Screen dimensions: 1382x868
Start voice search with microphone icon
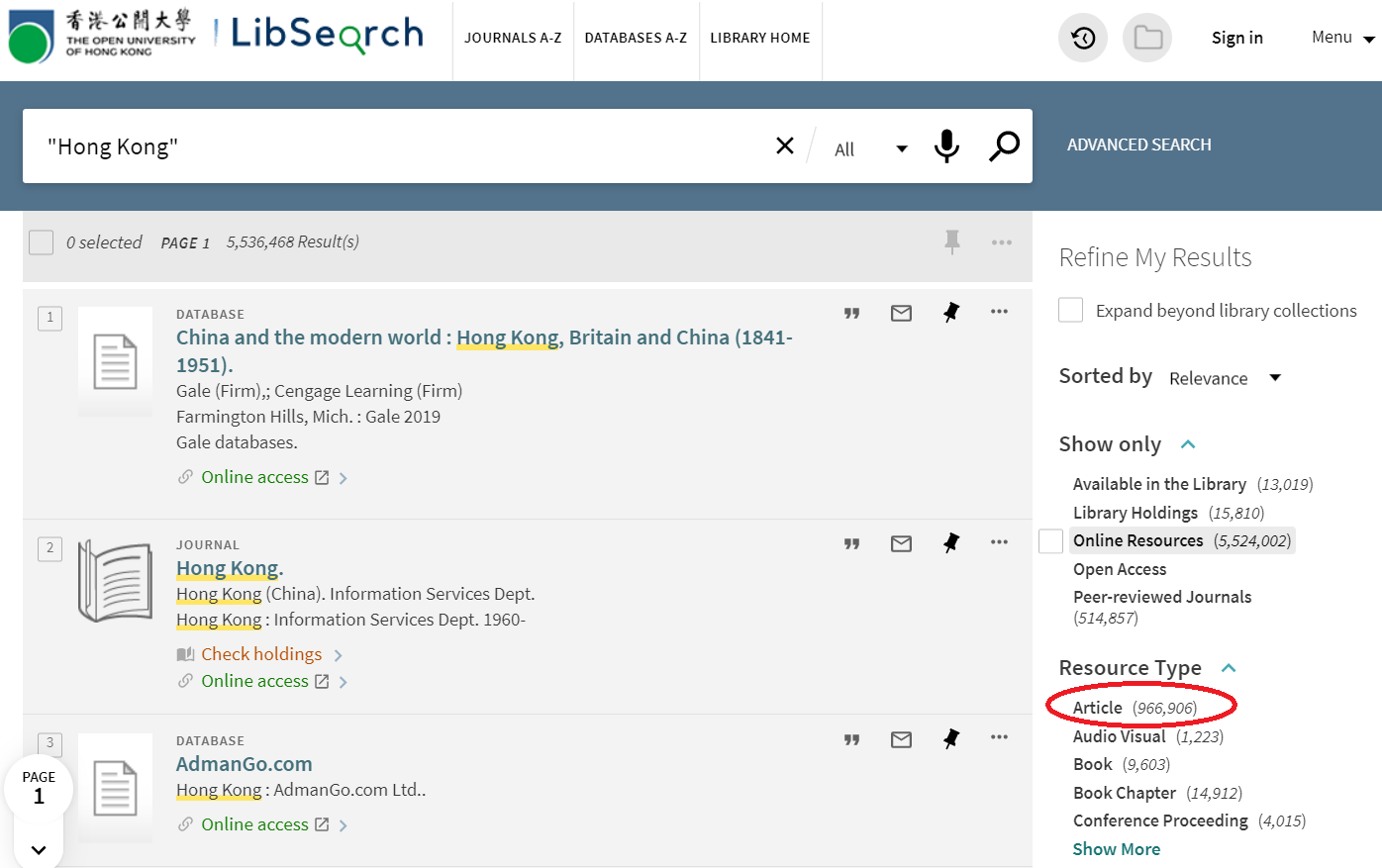pyautogui.click(x=946, y=145)
